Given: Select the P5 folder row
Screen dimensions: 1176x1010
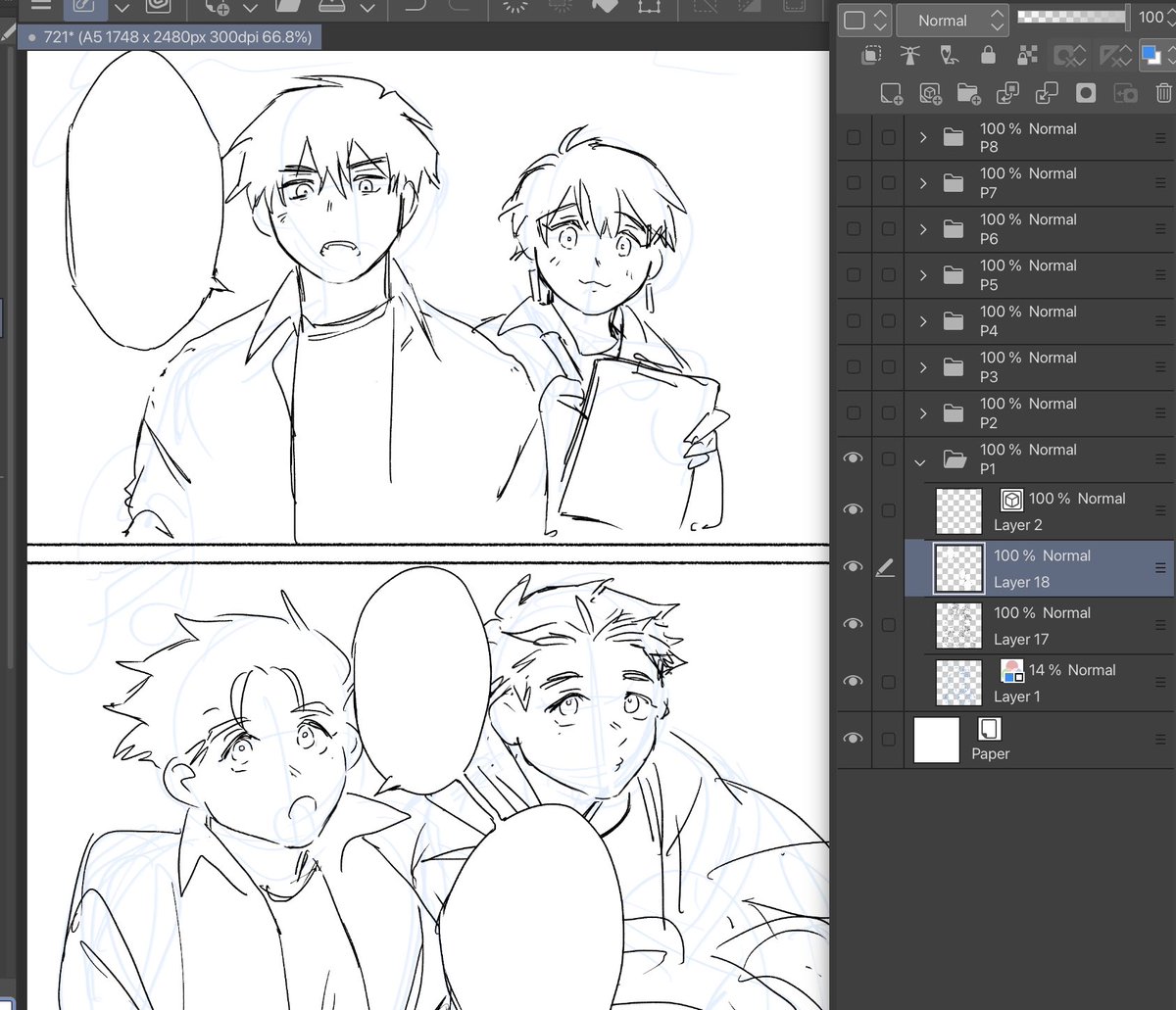Looking at the screenshot, I should coord(1039,275).
